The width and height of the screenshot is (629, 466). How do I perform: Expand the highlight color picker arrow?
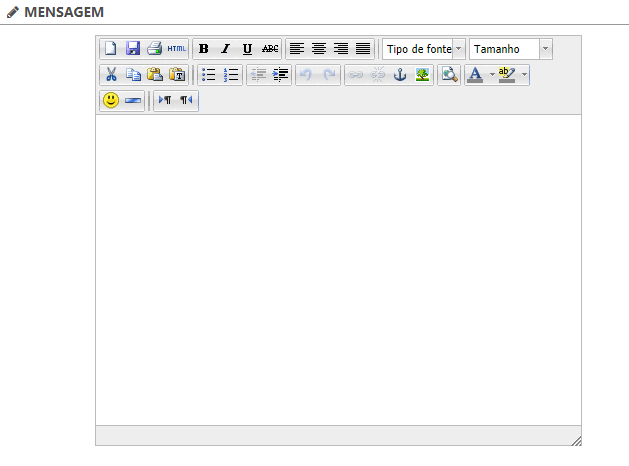coord(524,75)
